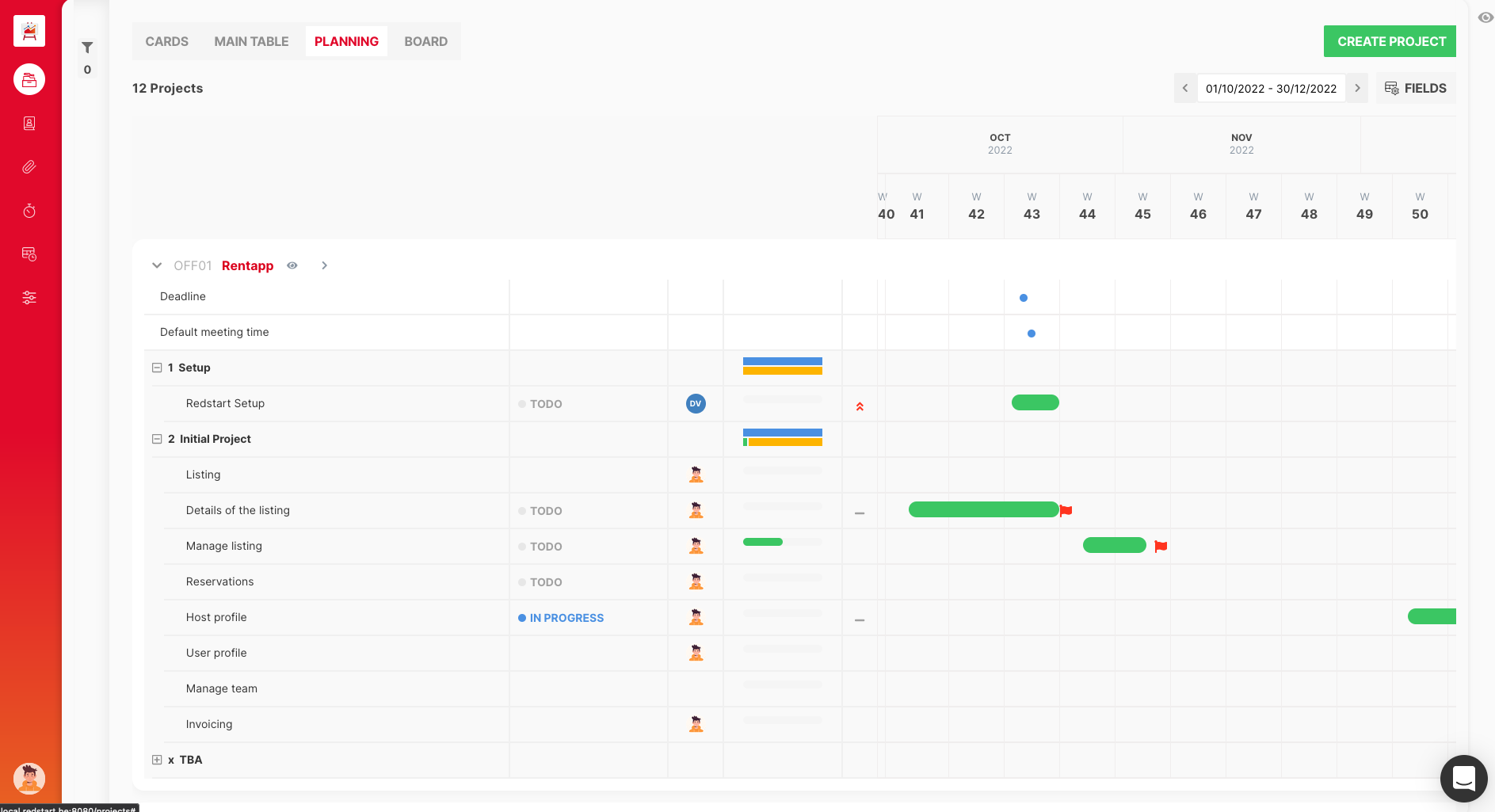Click the filter funnel icon
Image resolution: width=1495 pixels, height=812 pixels.
click(x=87, y=48)
